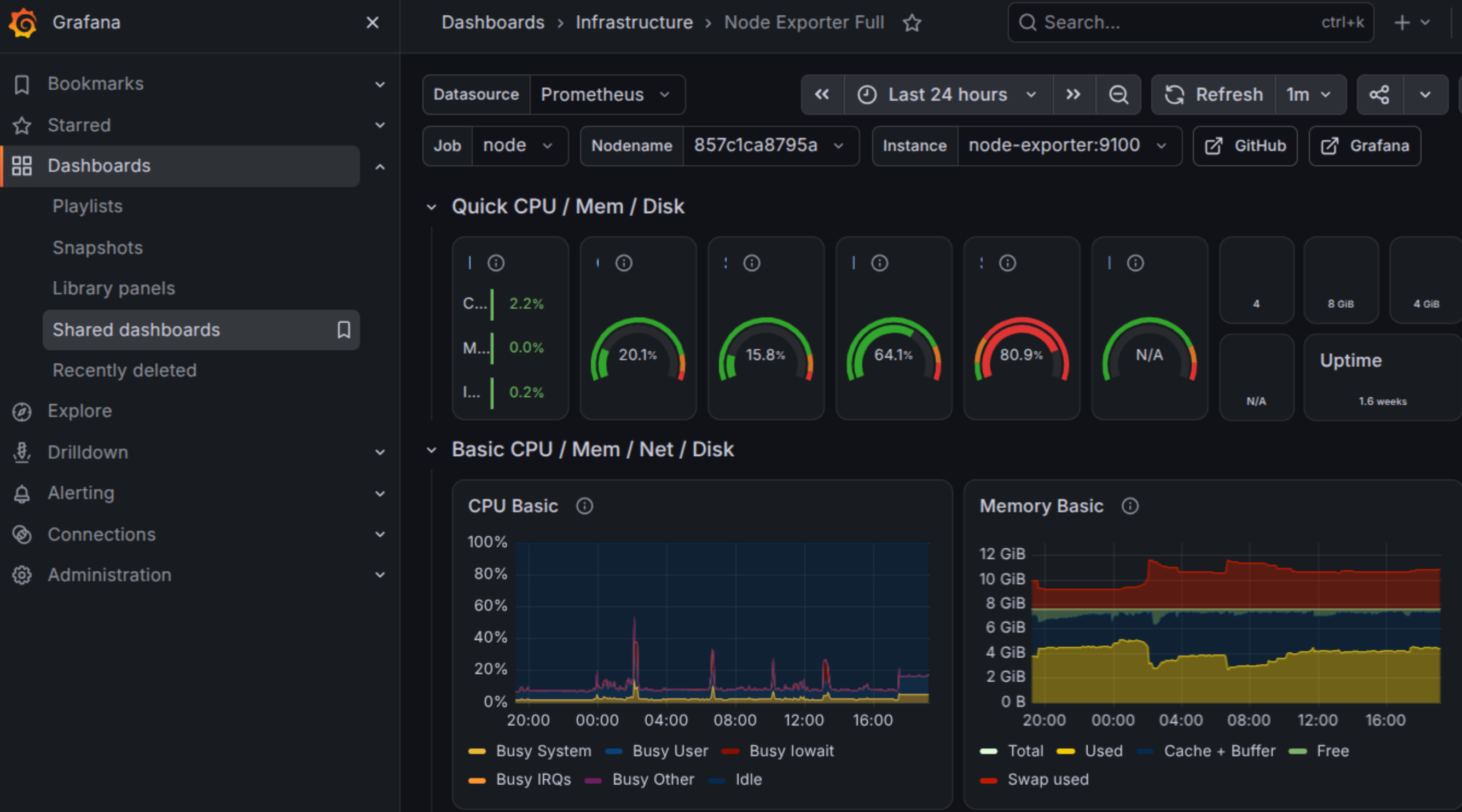This screenshot has height=812, width=1462.
Task: Open the Last 24 hours time picker
Action: (948, 95)
